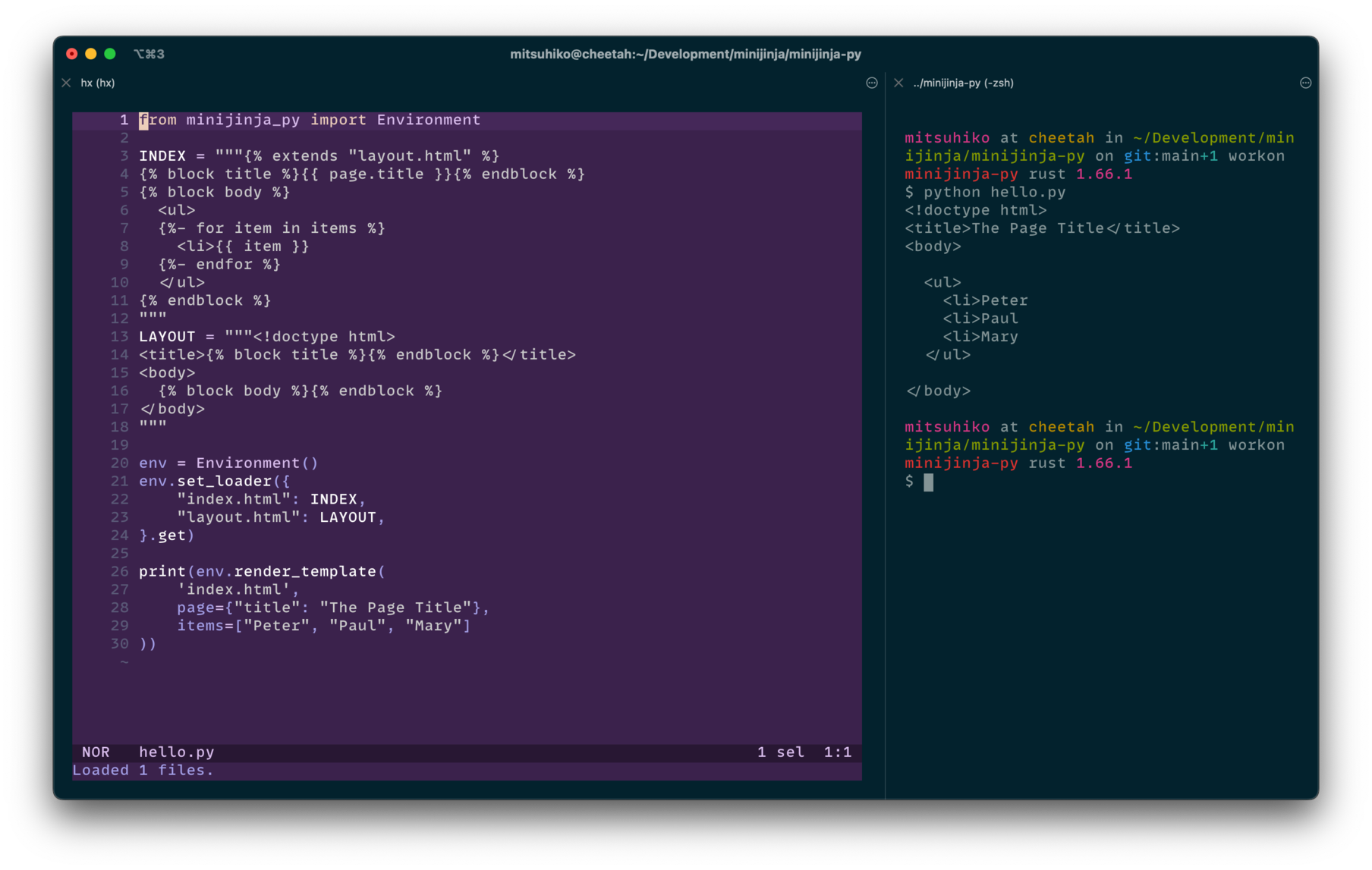
Task: Click line number 26 in the gutter
Action: point(120,571)
